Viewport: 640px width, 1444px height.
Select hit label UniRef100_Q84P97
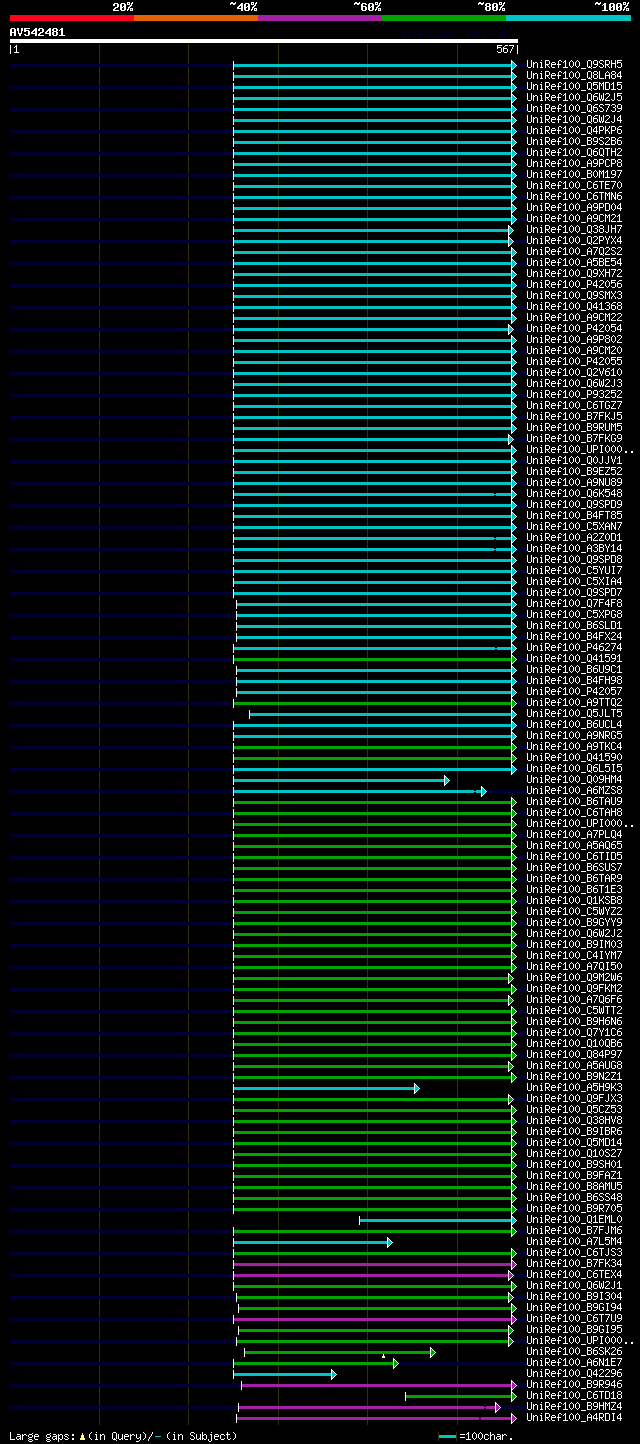(574, 1054)
